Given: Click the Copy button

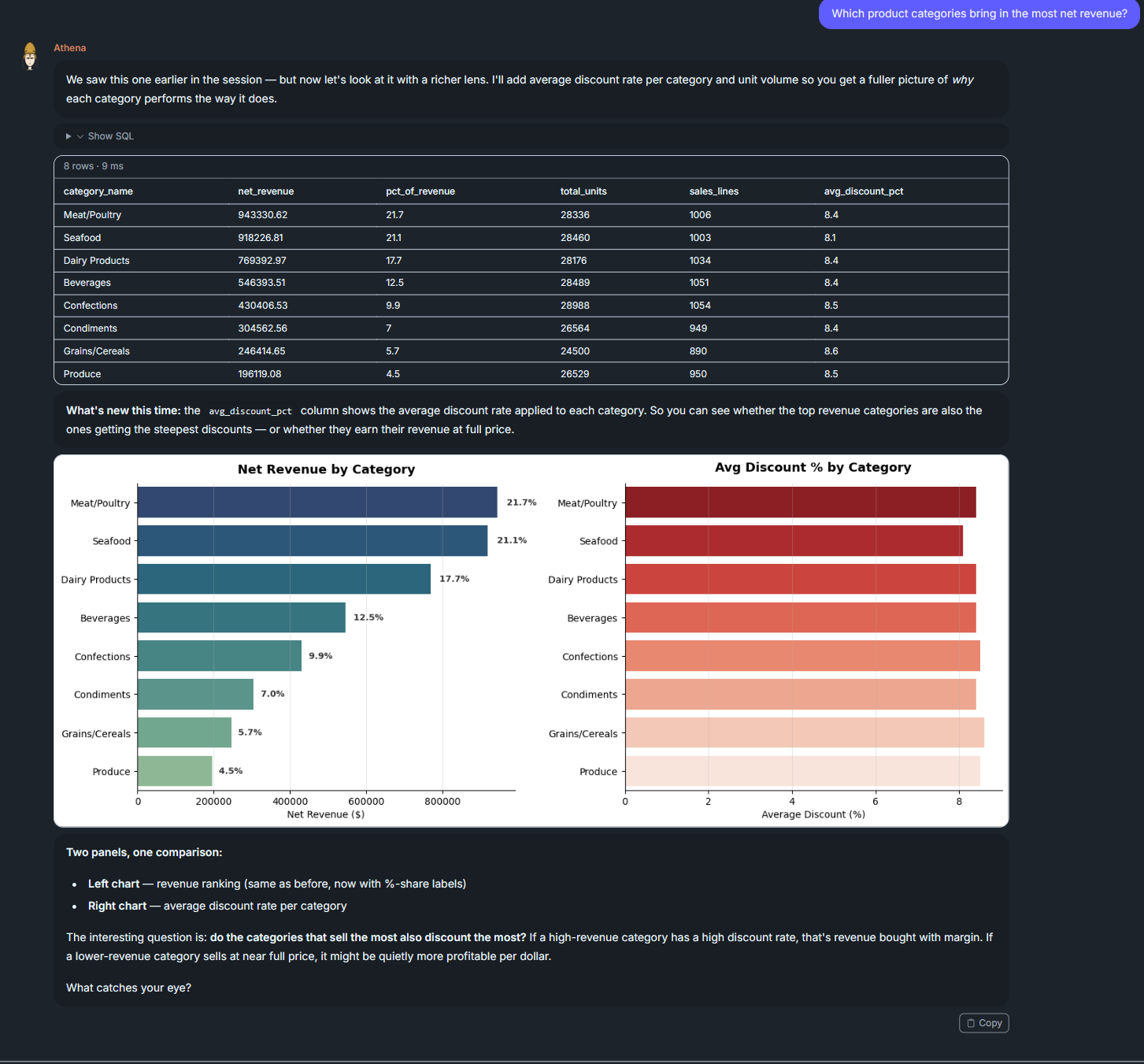Looking at the screenshot, I should tap(983, 1023).
